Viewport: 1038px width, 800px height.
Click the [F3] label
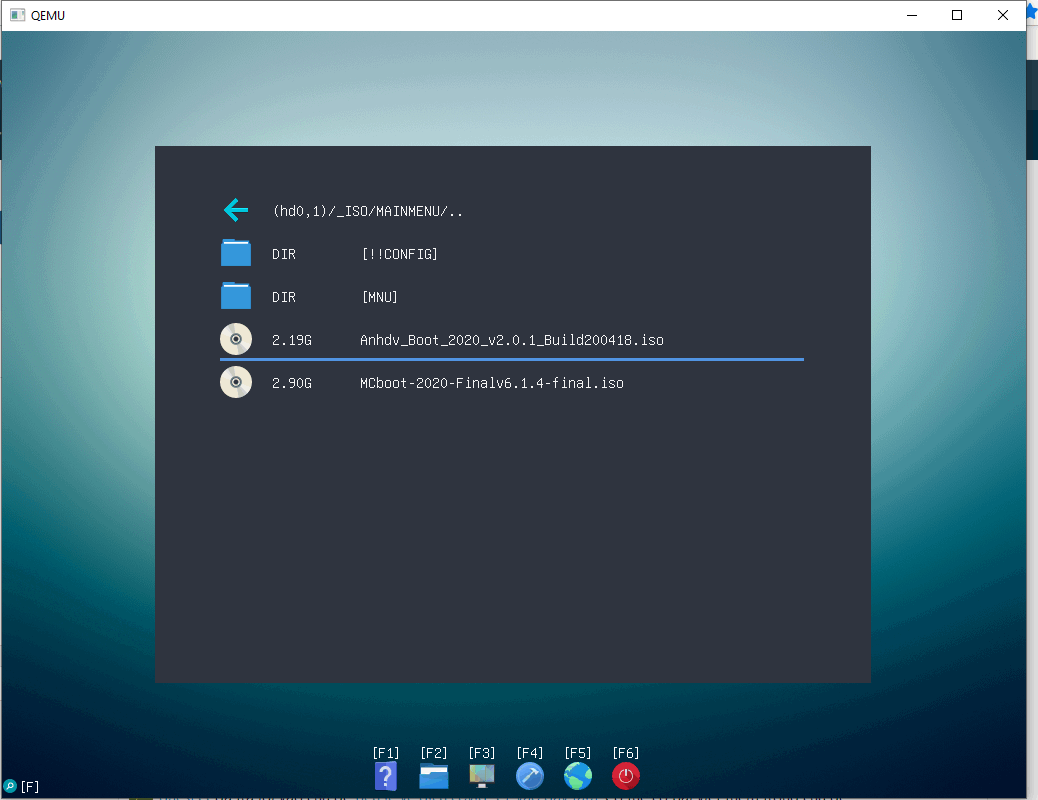click(x=482, y=753)
